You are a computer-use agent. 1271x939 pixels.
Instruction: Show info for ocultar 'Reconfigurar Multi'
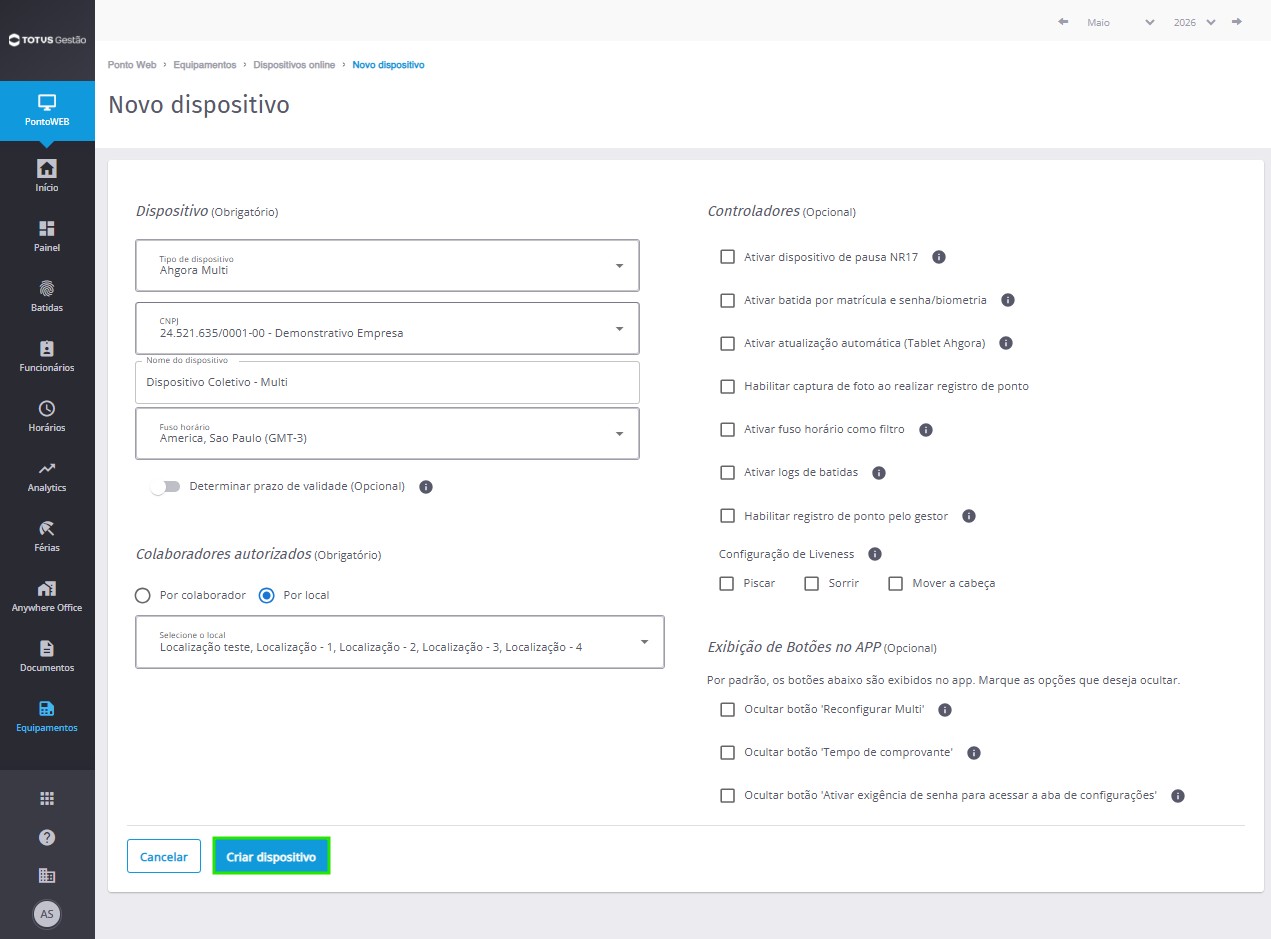click(945, 710)
